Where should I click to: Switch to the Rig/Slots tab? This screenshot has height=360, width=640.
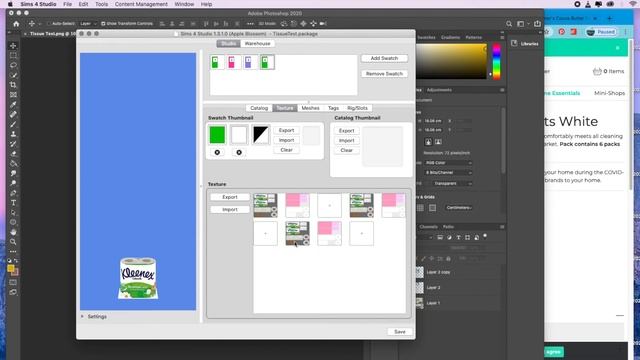click(x=357, y=108)
